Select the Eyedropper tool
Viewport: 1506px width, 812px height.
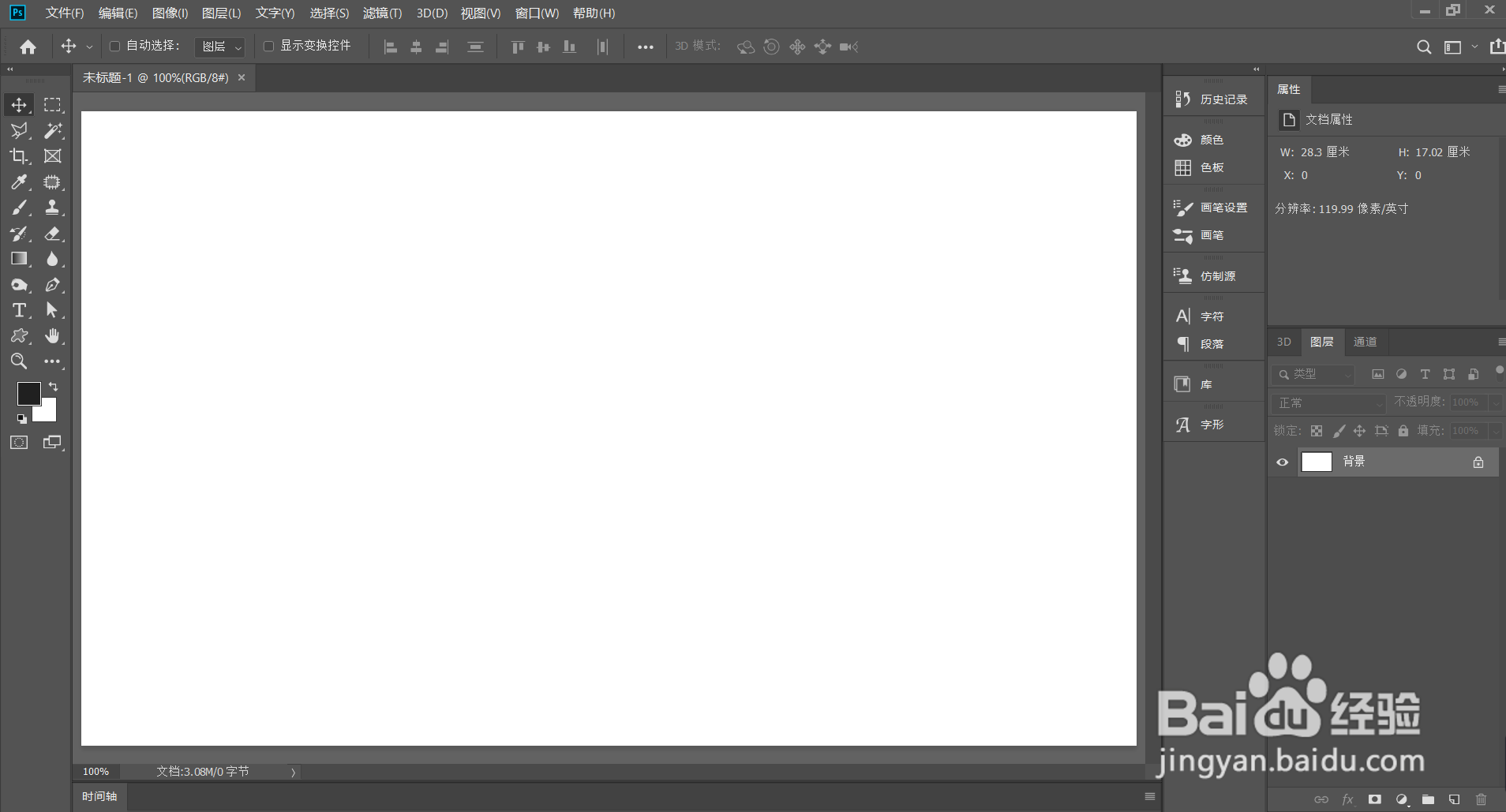tap(19, 182)
